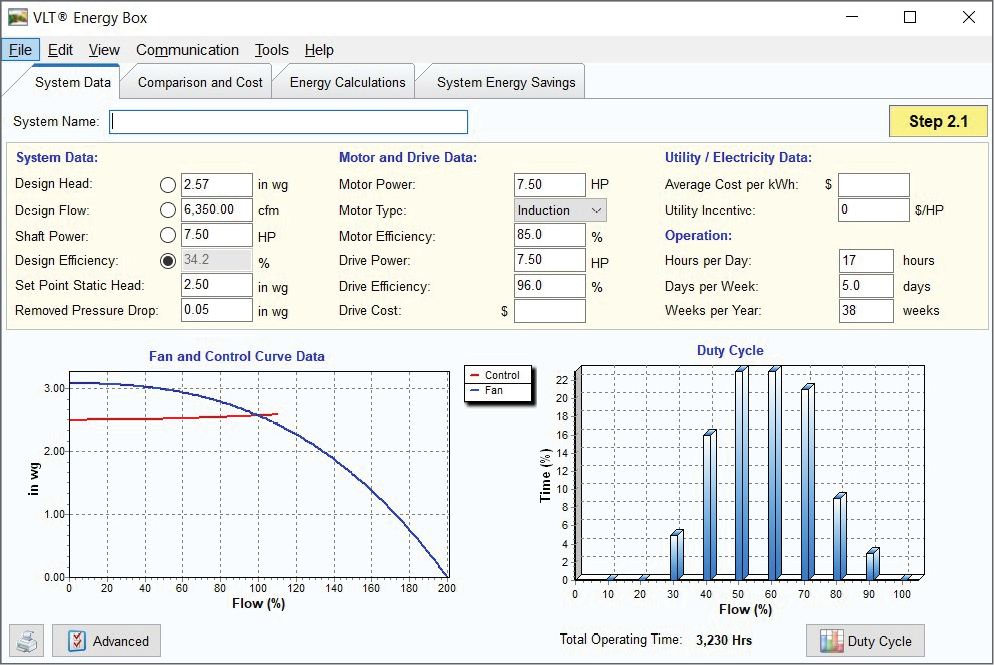Click the Drive Cost input field
This screenshot has width=994, height=665.
(x=549, y=311)
